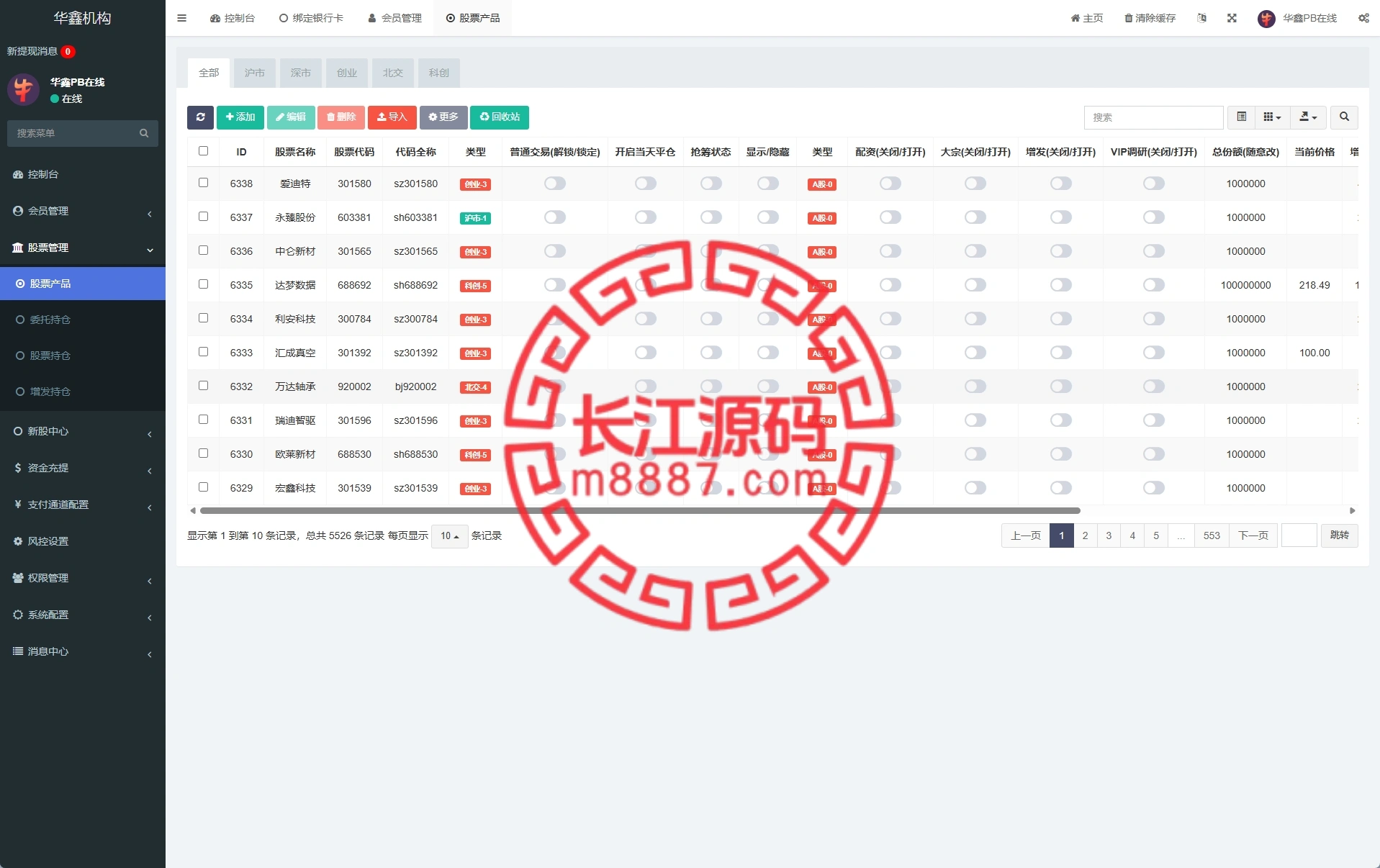Click the table 搜索 search field
Screen dimensions: 1380x868
click(1153, 117)
